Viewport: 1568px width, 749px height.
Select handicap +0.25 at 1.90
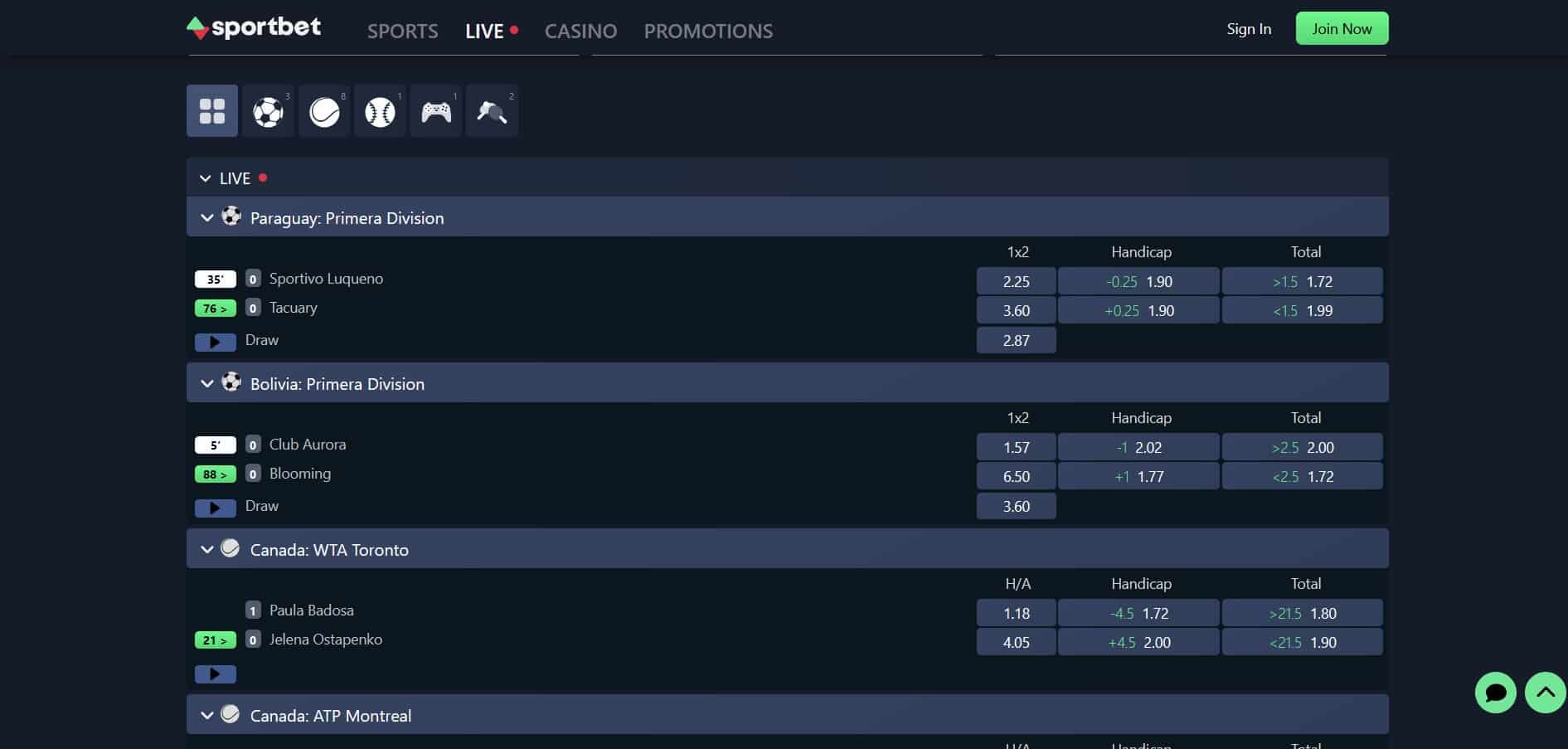coord(1139,310)
